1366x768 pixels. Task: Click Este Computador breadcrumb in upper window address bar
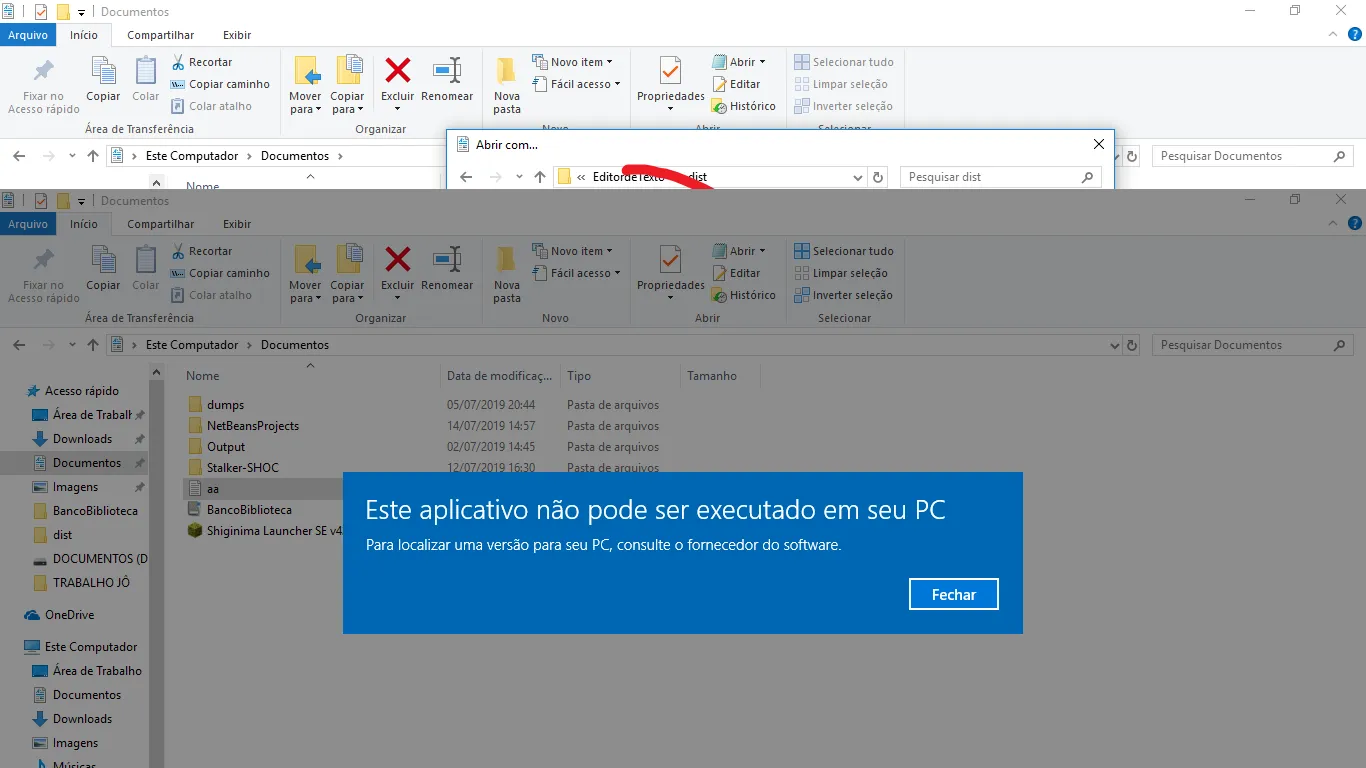[x=192, y=156]
